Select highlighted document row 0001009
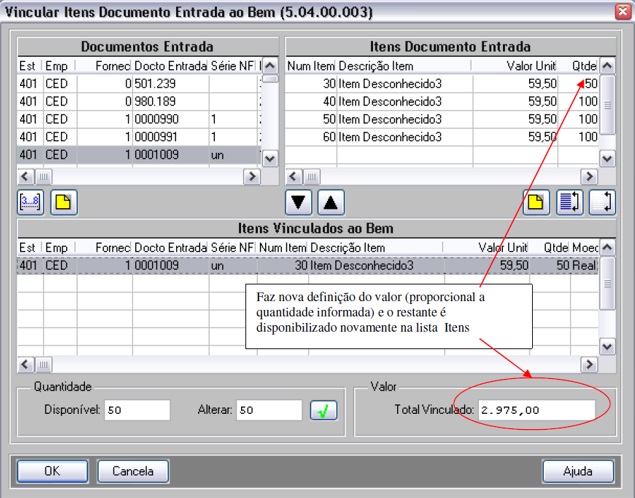 coord(138,155)
